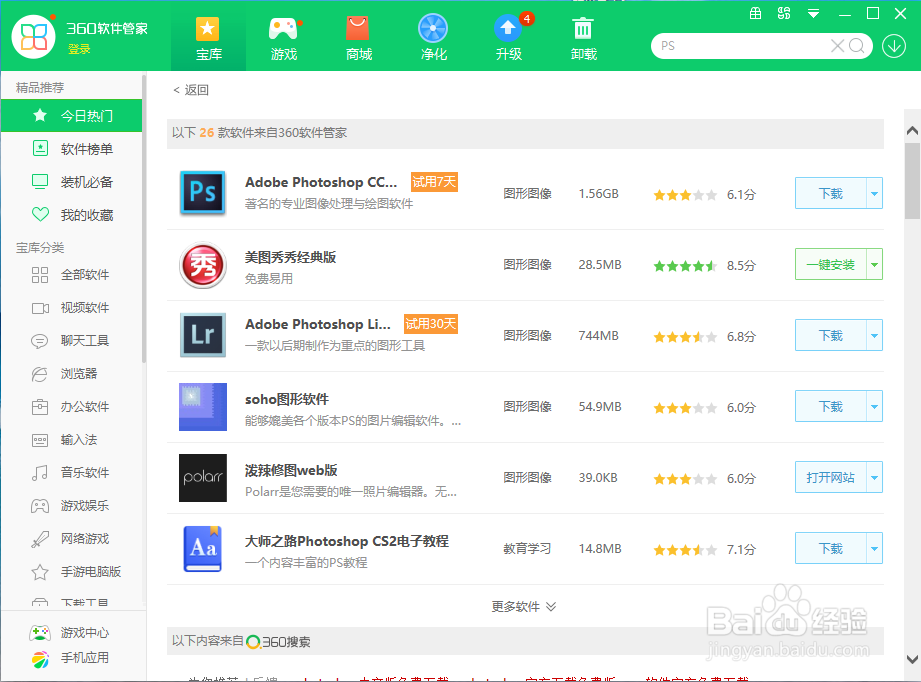Click main list scrollbar up arrow
Image resolution: width=921 pixels, height=682 pixels.
pos(912,130)
